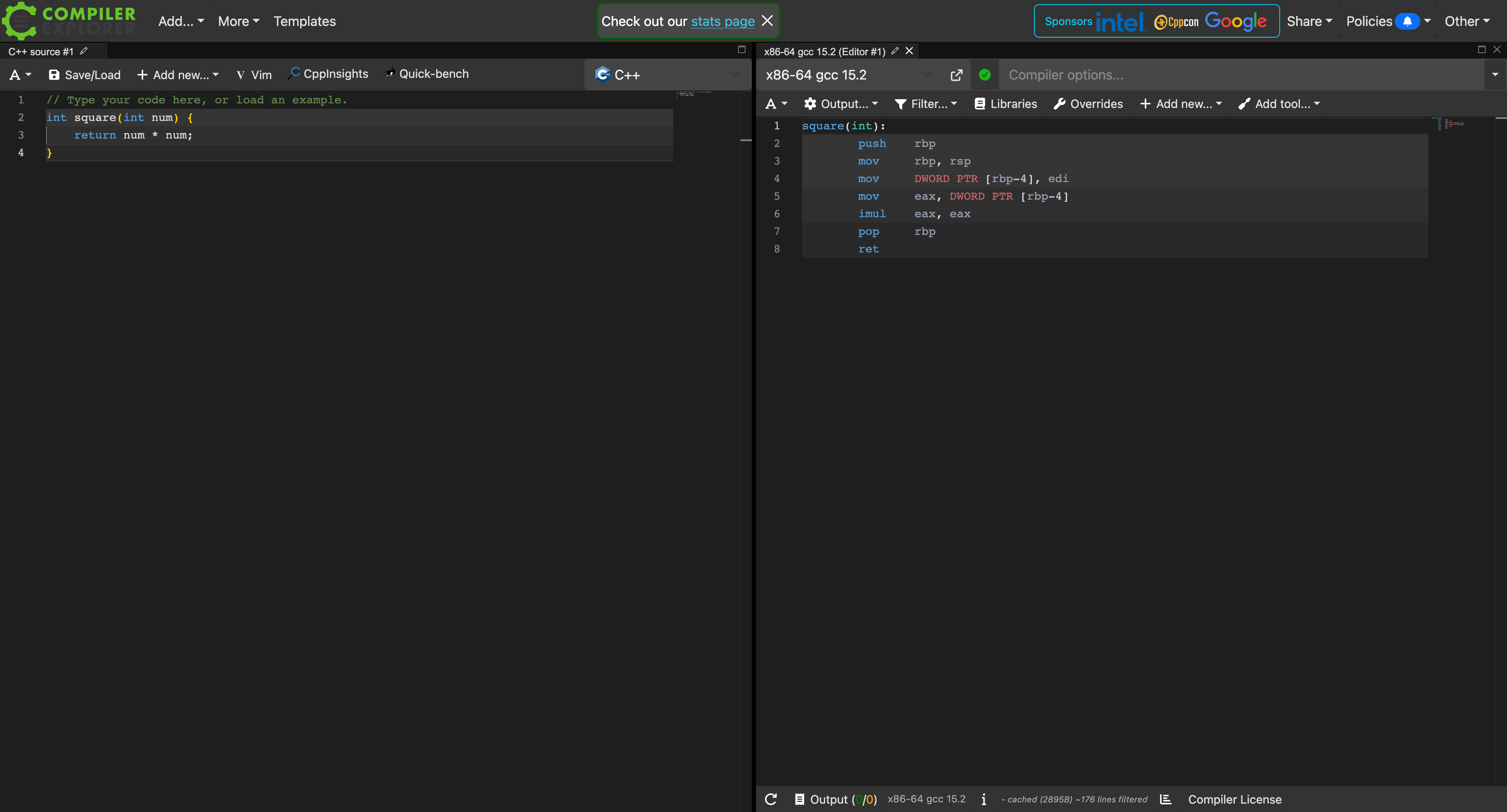Image resolution: width=1507 pixels, height=812 pixels.
Task: Expand the x86-64 gcc 15.2 compiler dropdown
Action: tap(848, 75)
